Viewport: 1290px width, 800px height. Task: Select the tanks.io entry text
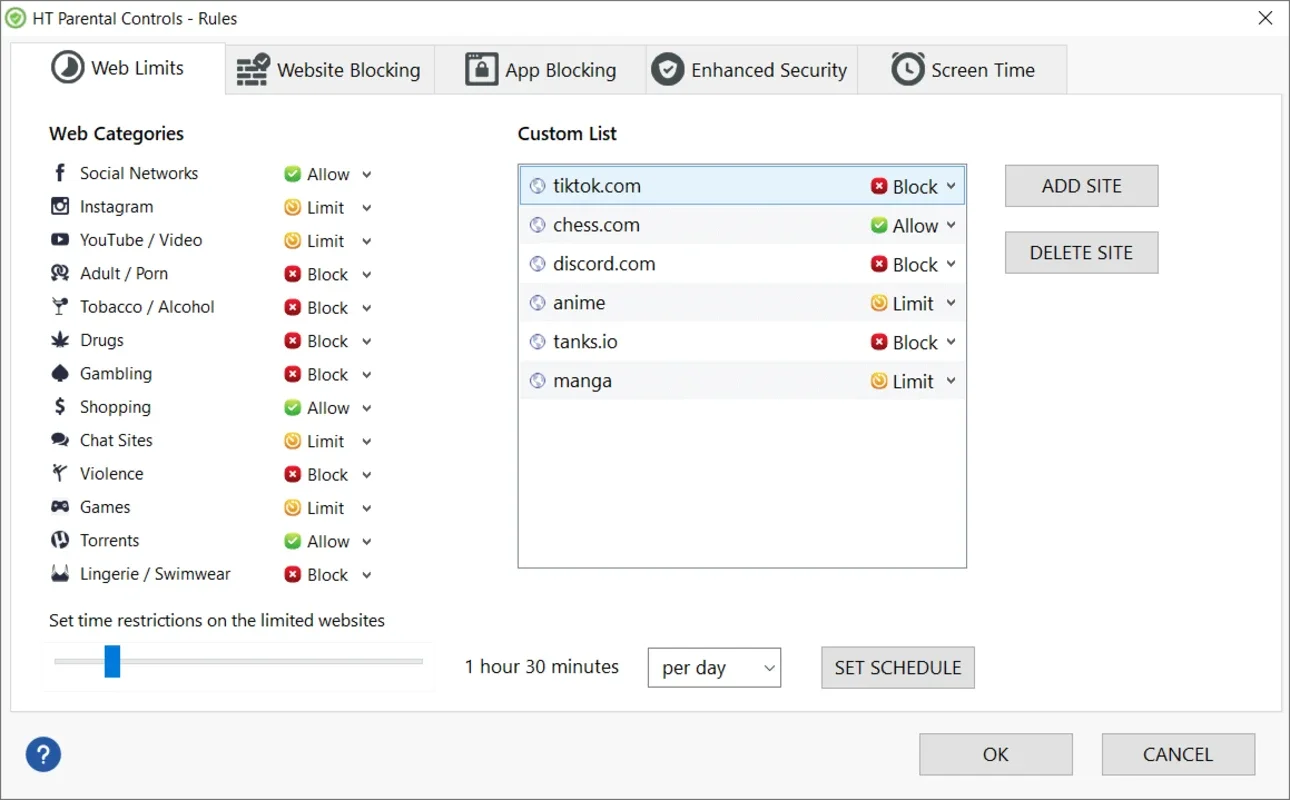click(585, 342)
